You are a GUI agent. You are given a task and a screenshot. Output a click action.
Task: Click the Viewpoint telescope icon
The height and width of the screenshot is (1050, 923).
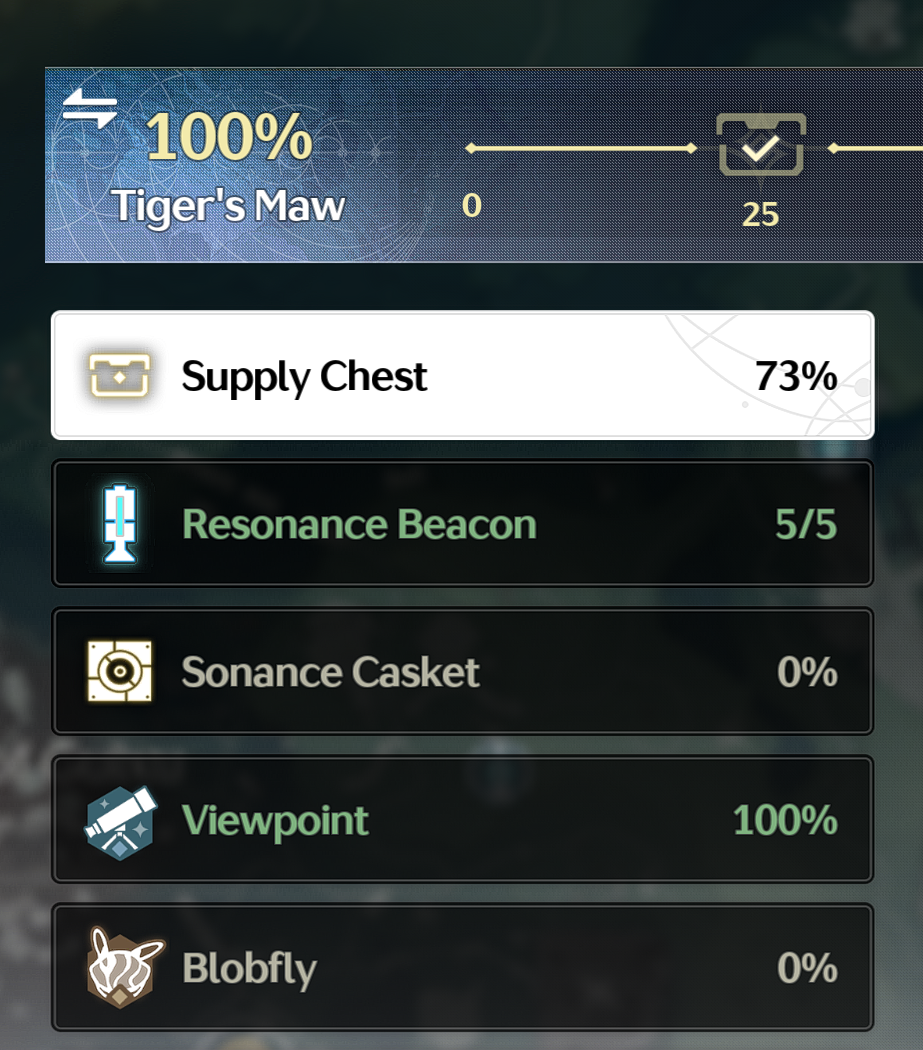click(x=121, y=821)
